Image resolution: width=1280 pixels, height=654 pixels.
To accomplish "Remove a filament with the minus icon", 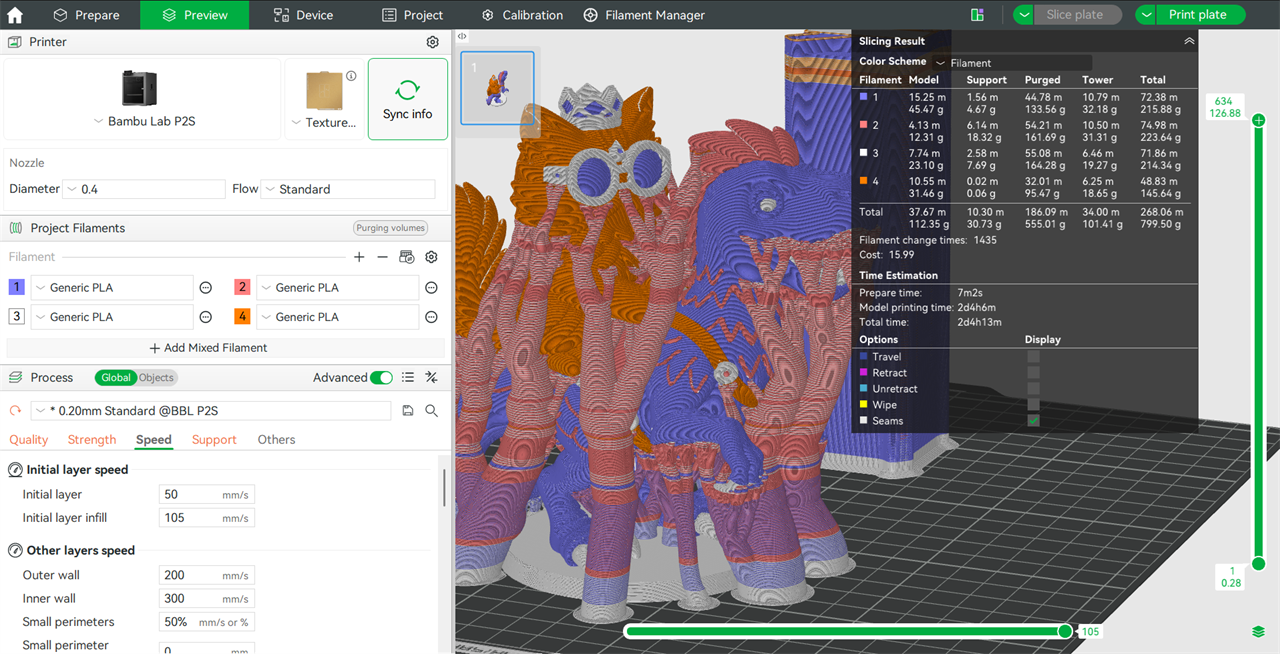I will pos(382,257).
